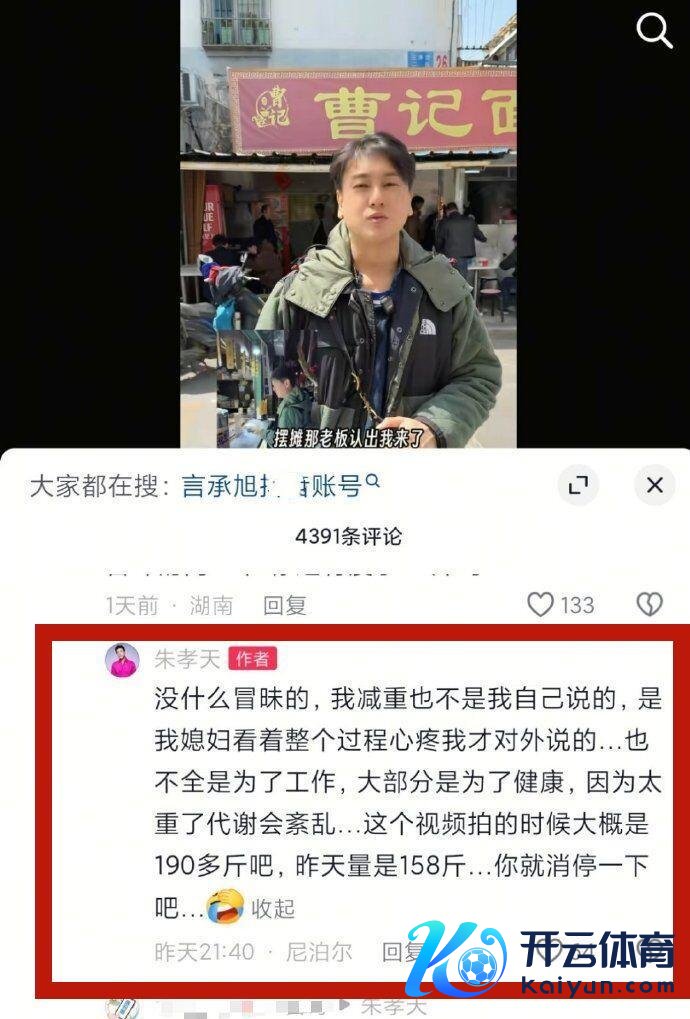This screenshot has width=690, height=1019.
Task: Close the comments panel
Action: click(x=654, y=485)
